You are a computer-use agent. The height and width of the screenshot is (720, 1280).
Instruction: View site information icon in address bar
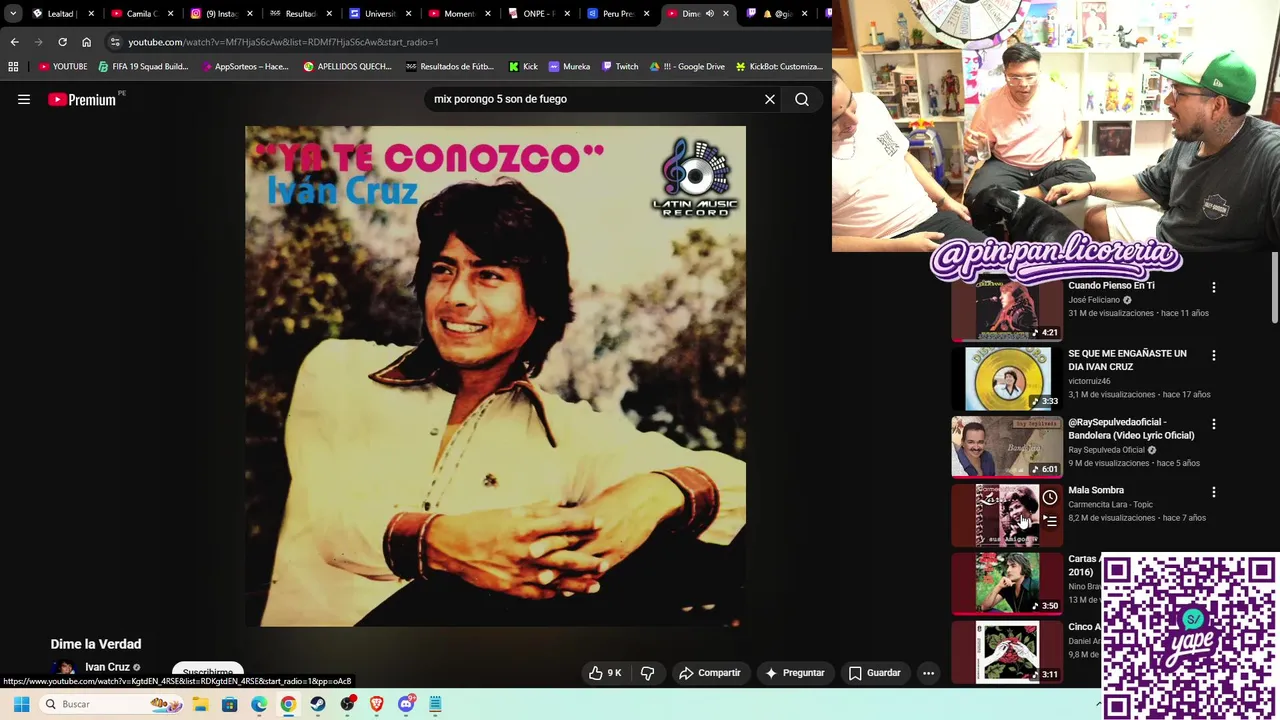pyautogui.click(x=115, y=42)
